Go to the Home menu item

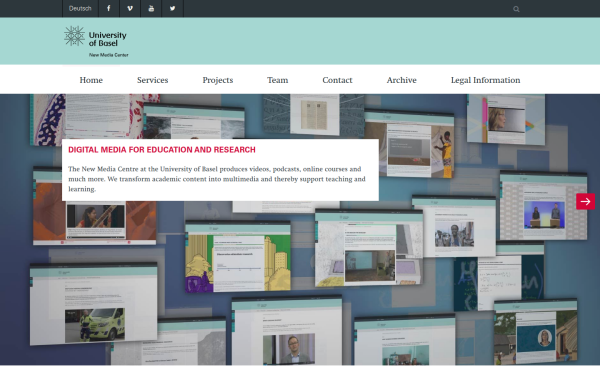pos(91,80)
